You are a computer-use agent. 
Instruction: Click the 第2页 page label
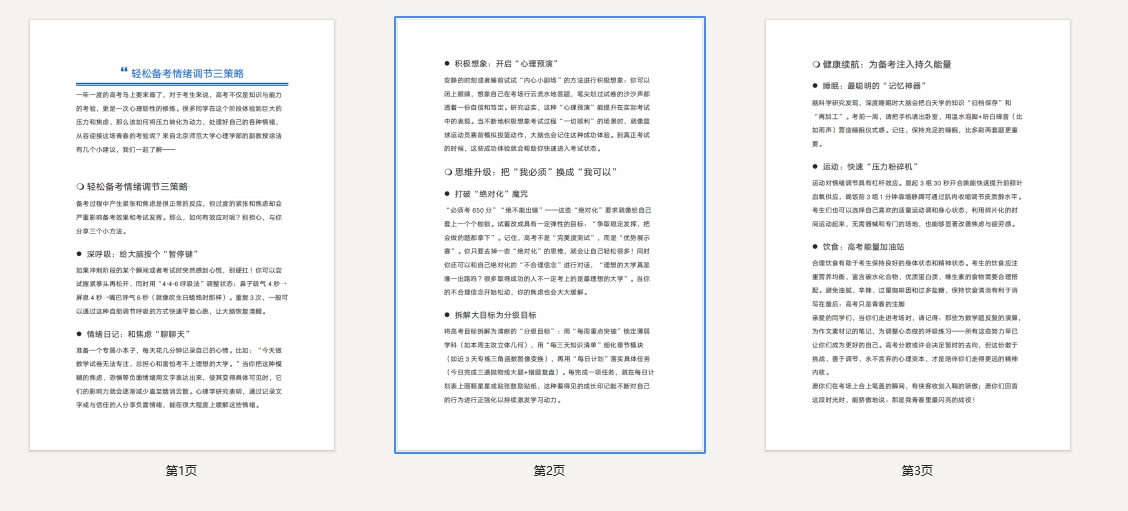(549, 470)
